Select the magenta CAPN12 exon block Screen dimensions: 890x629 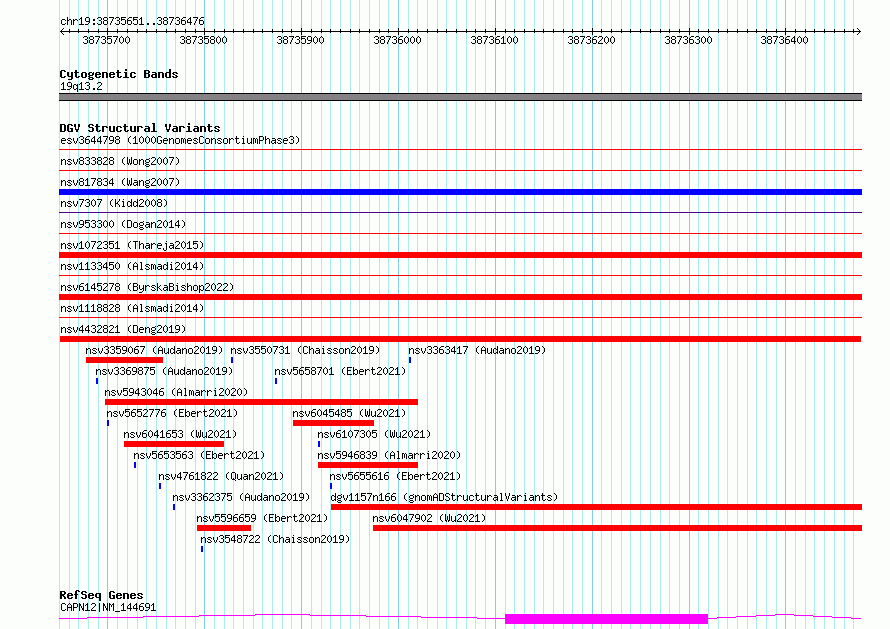[x=606, y=619]
